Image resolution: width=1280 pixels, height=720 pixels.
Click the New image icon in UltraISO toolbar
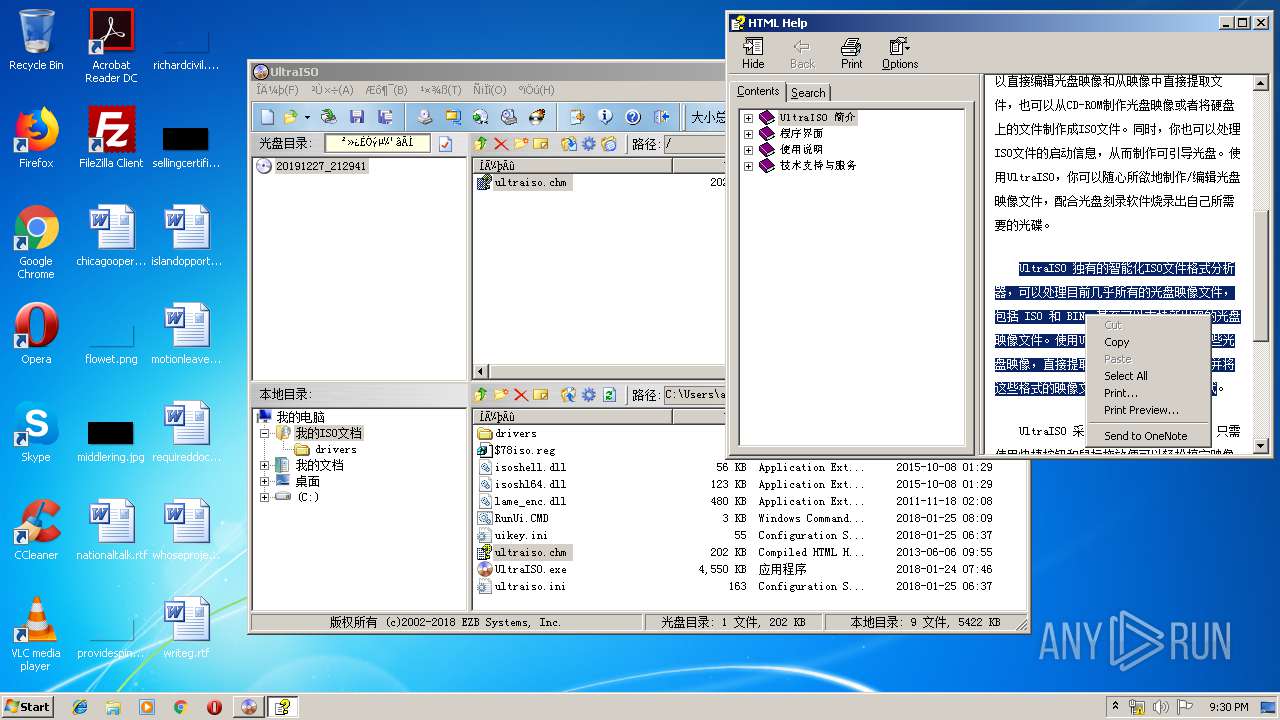(x=267, y=117)
